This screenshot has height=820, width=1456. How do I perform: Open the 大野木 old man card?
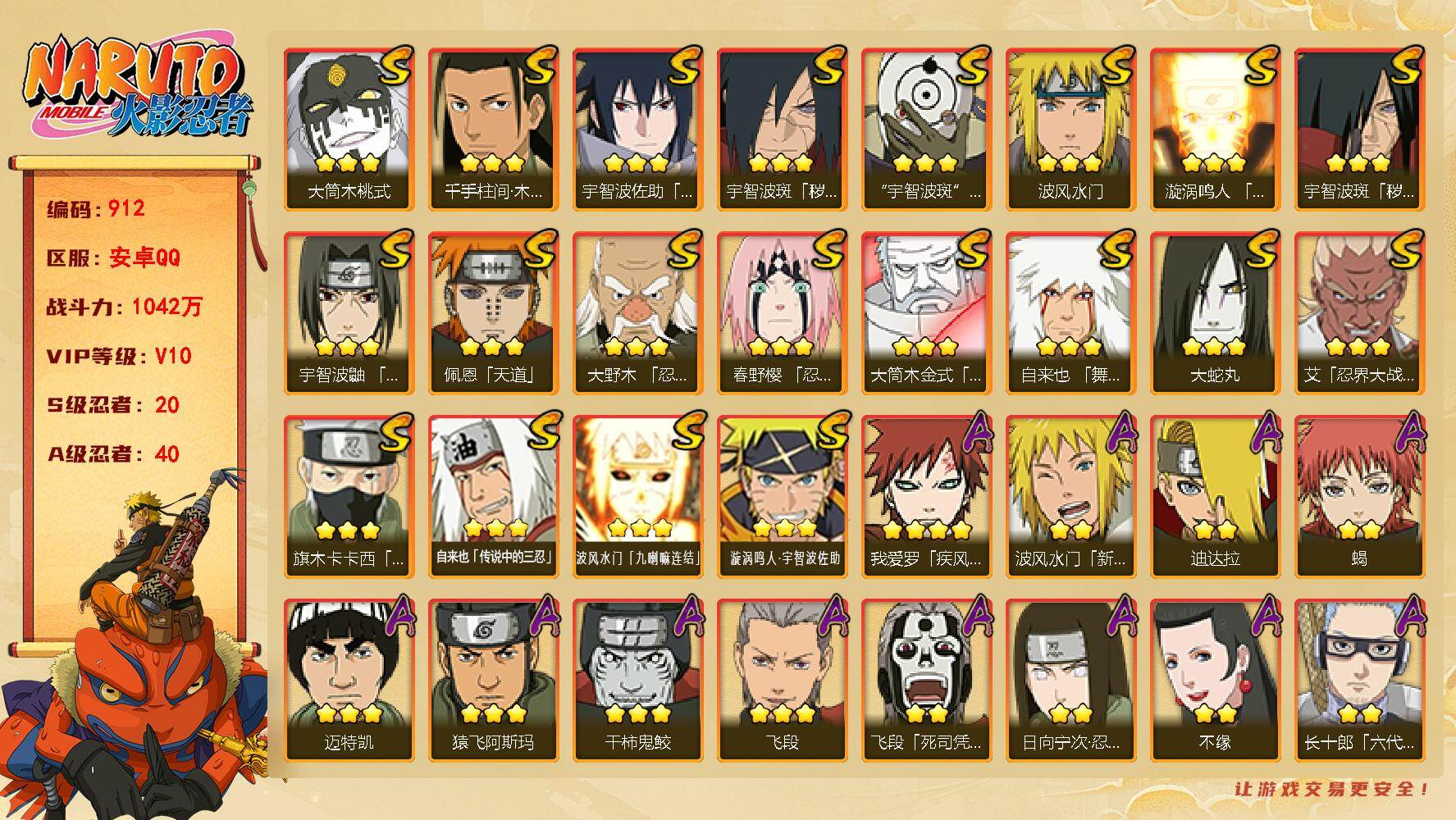pyautogui.click(x=637, y=312)
